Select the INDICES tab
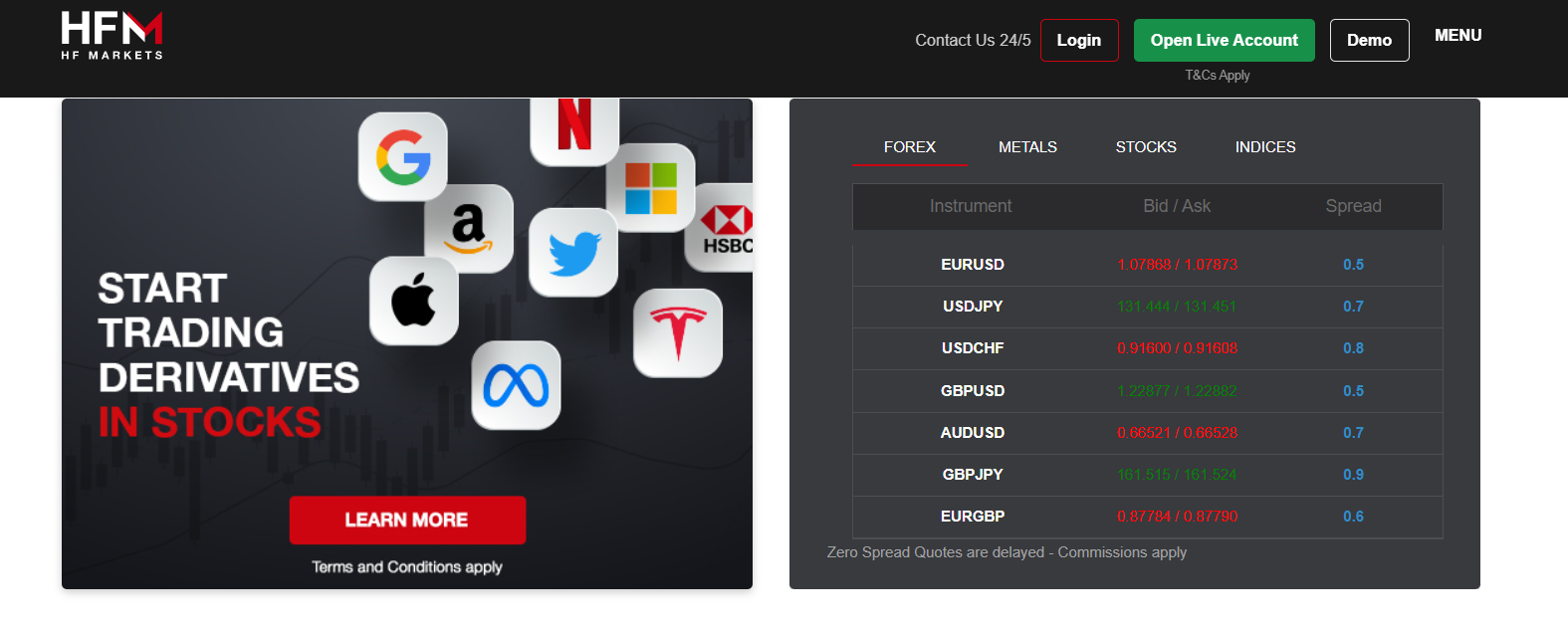 pos(1265,147)
